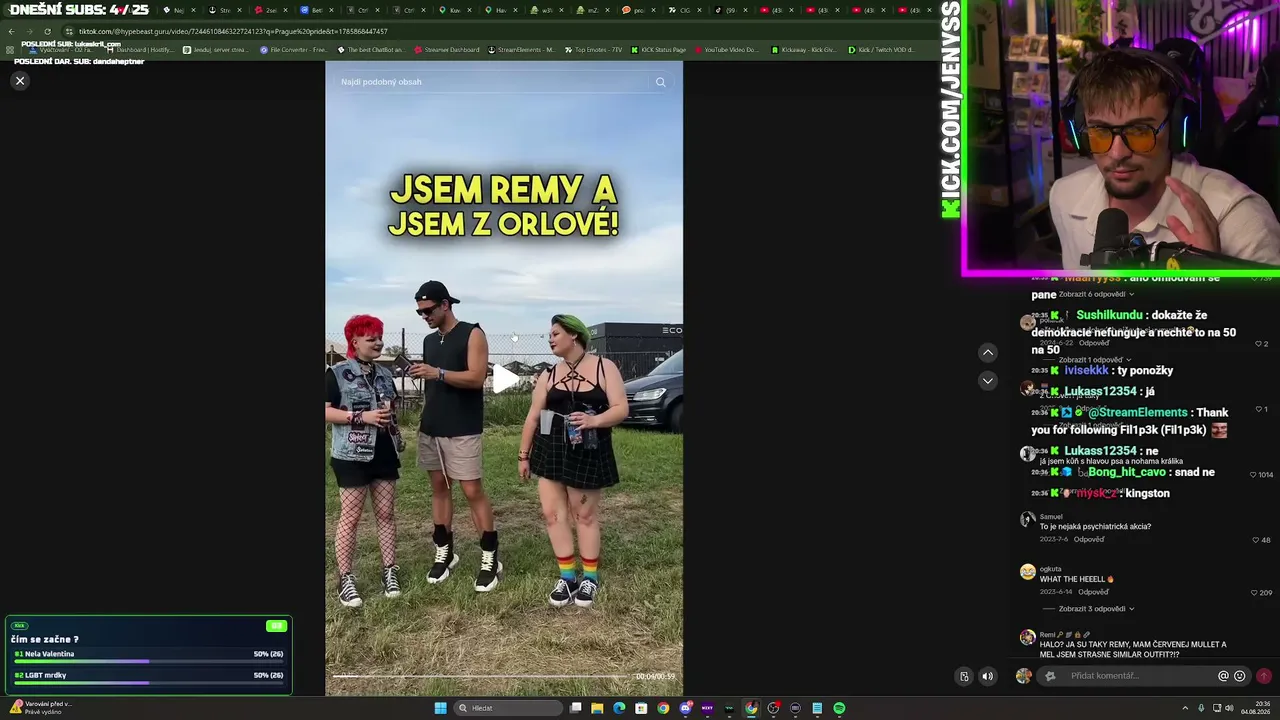Open File Explorer from the taskbar

tap(597, 708)
